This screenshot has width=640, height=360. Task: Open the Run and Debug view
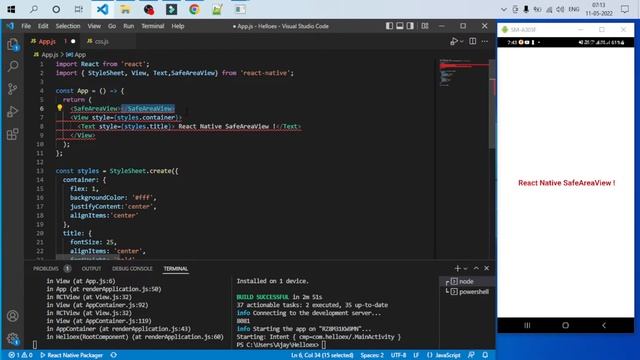pyautogui.click(x=13, y=111)
